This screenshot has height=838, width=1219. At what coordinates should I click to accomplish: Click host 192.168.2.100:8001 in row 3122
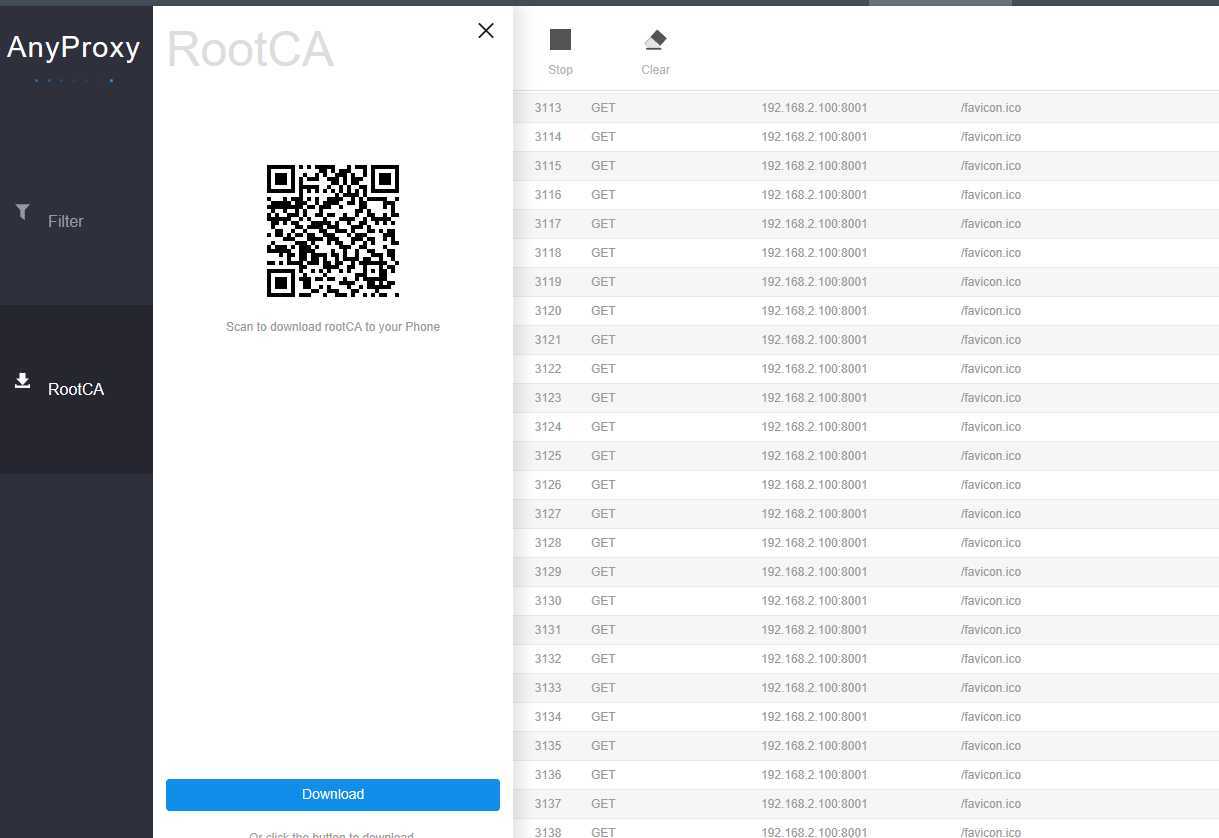(814, 369)
